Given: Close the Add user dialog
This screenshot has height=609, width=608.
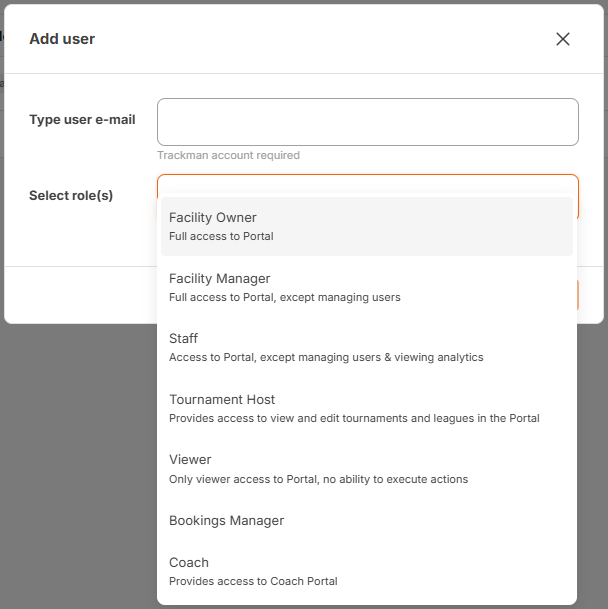Looking at the screenshot, I should [x=563, y=39].
